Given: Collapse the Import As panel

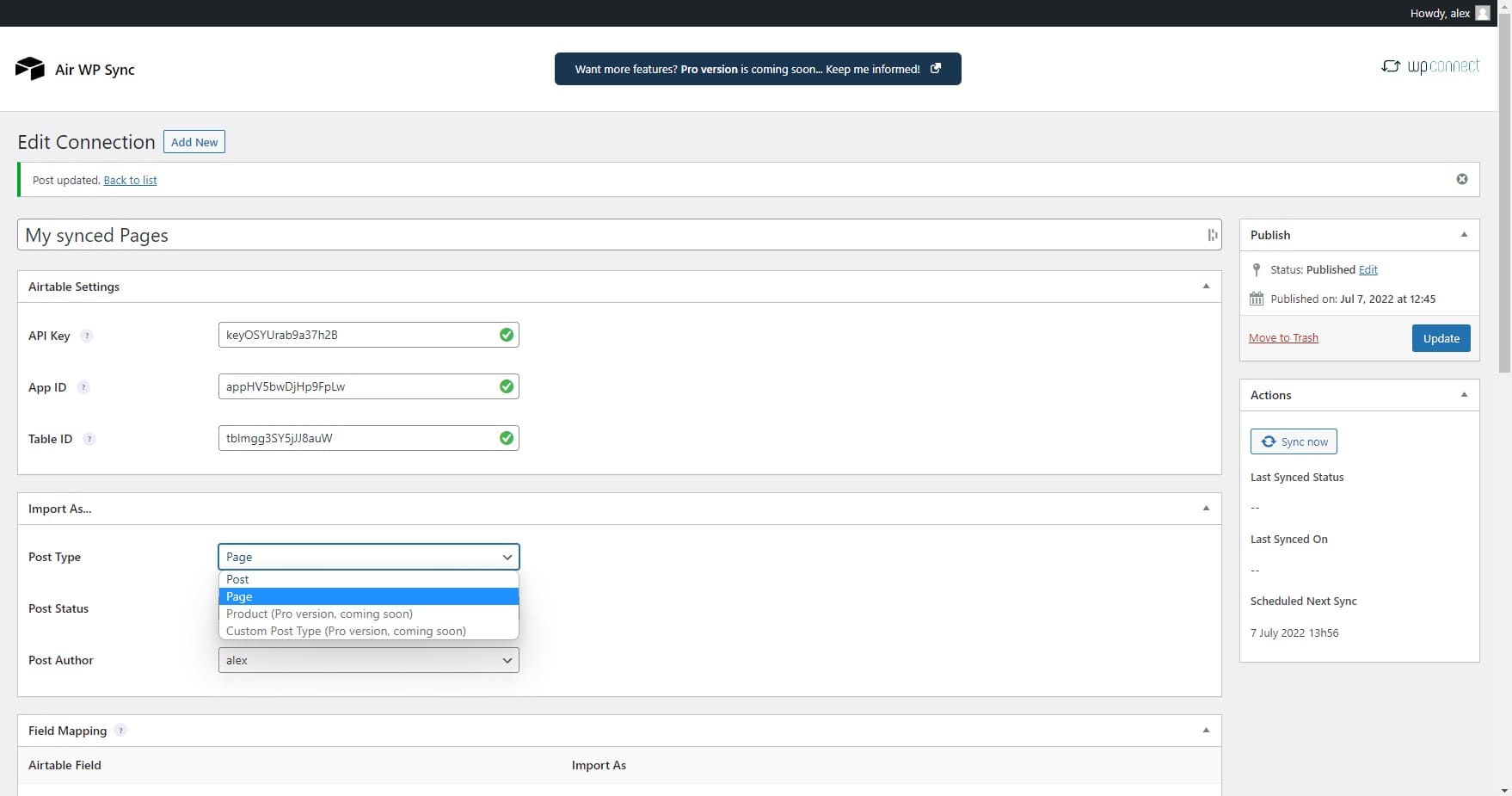Looking at the screenshot, I should (1206, 509).
